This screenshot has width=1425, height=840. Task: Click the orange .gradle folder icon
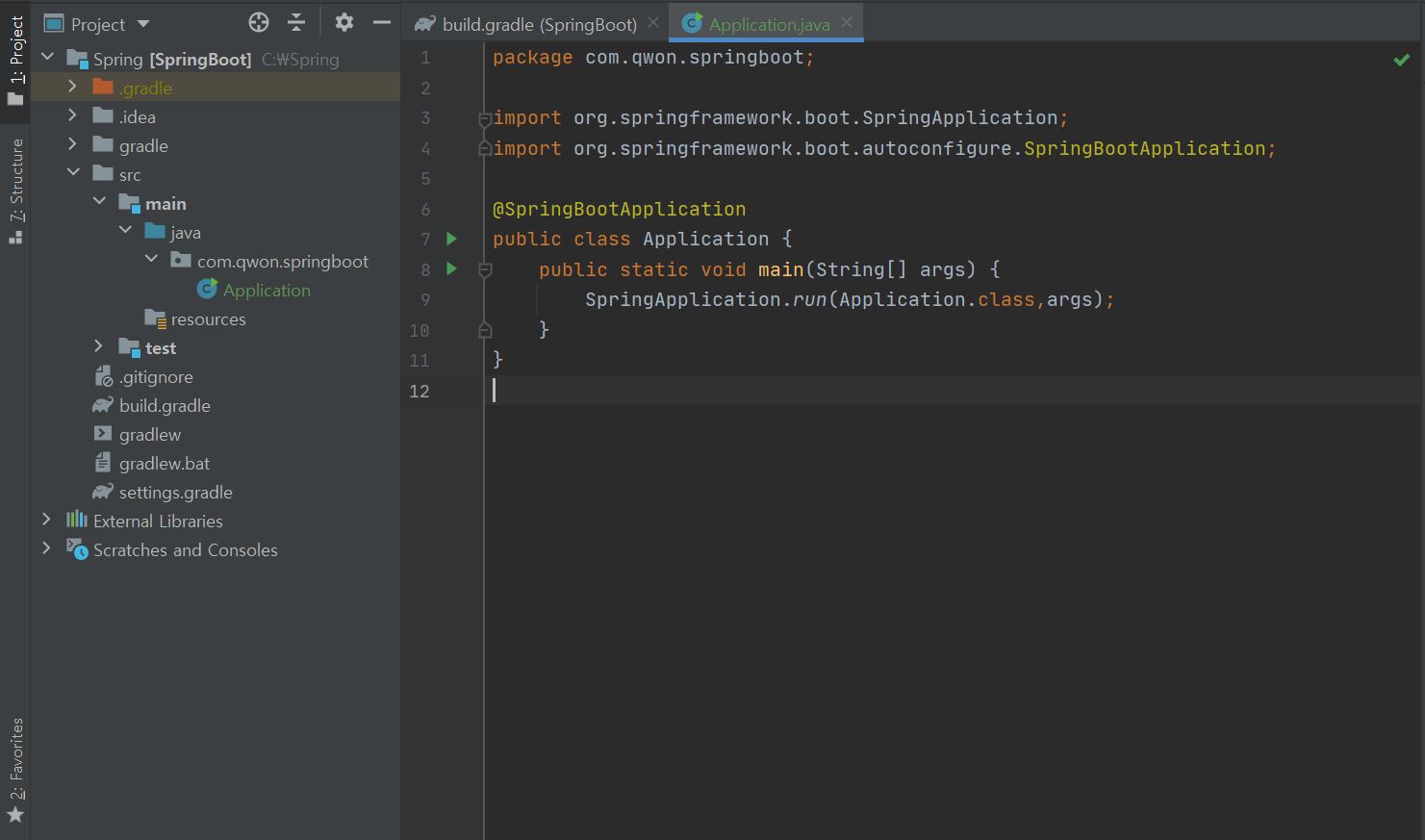point(103,87)
